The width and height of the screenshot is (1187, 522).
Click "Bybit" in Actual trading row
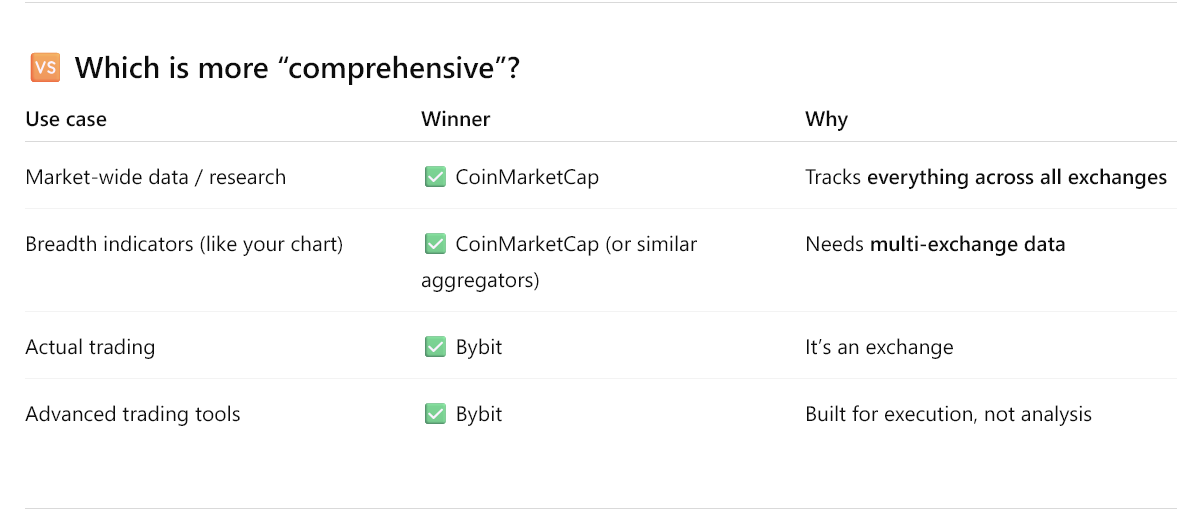[479, 348]
